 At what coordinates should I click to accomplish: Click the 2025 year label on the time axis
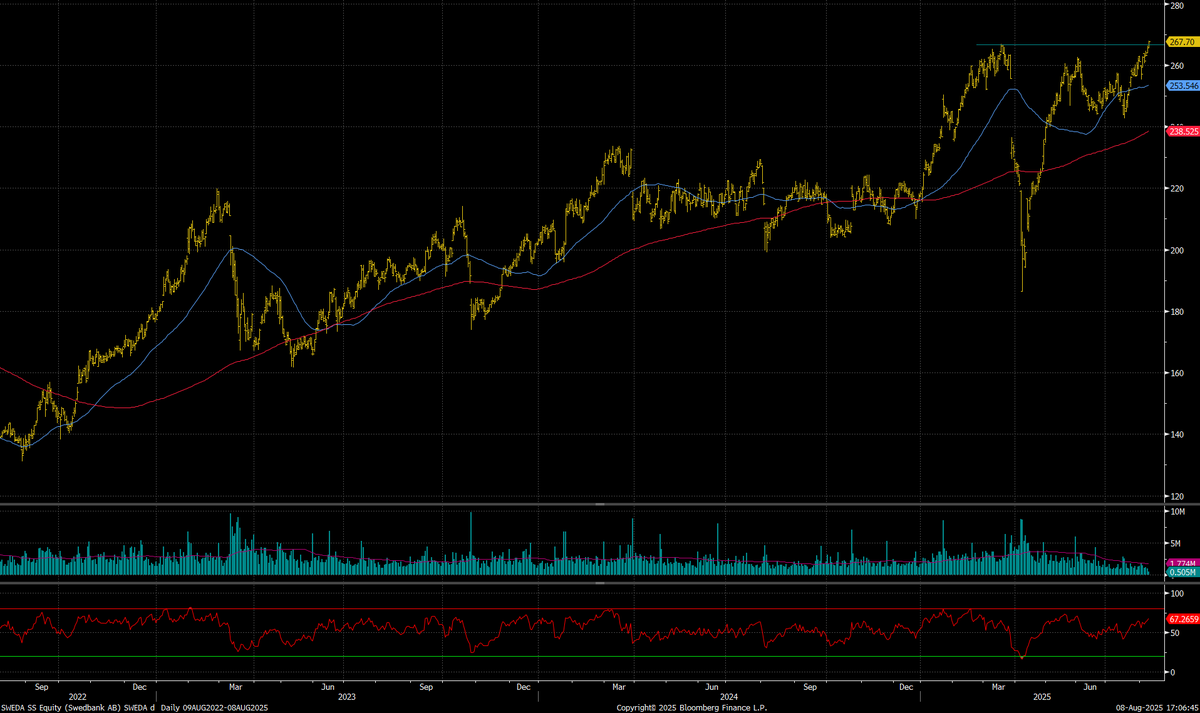point(1044,695)
